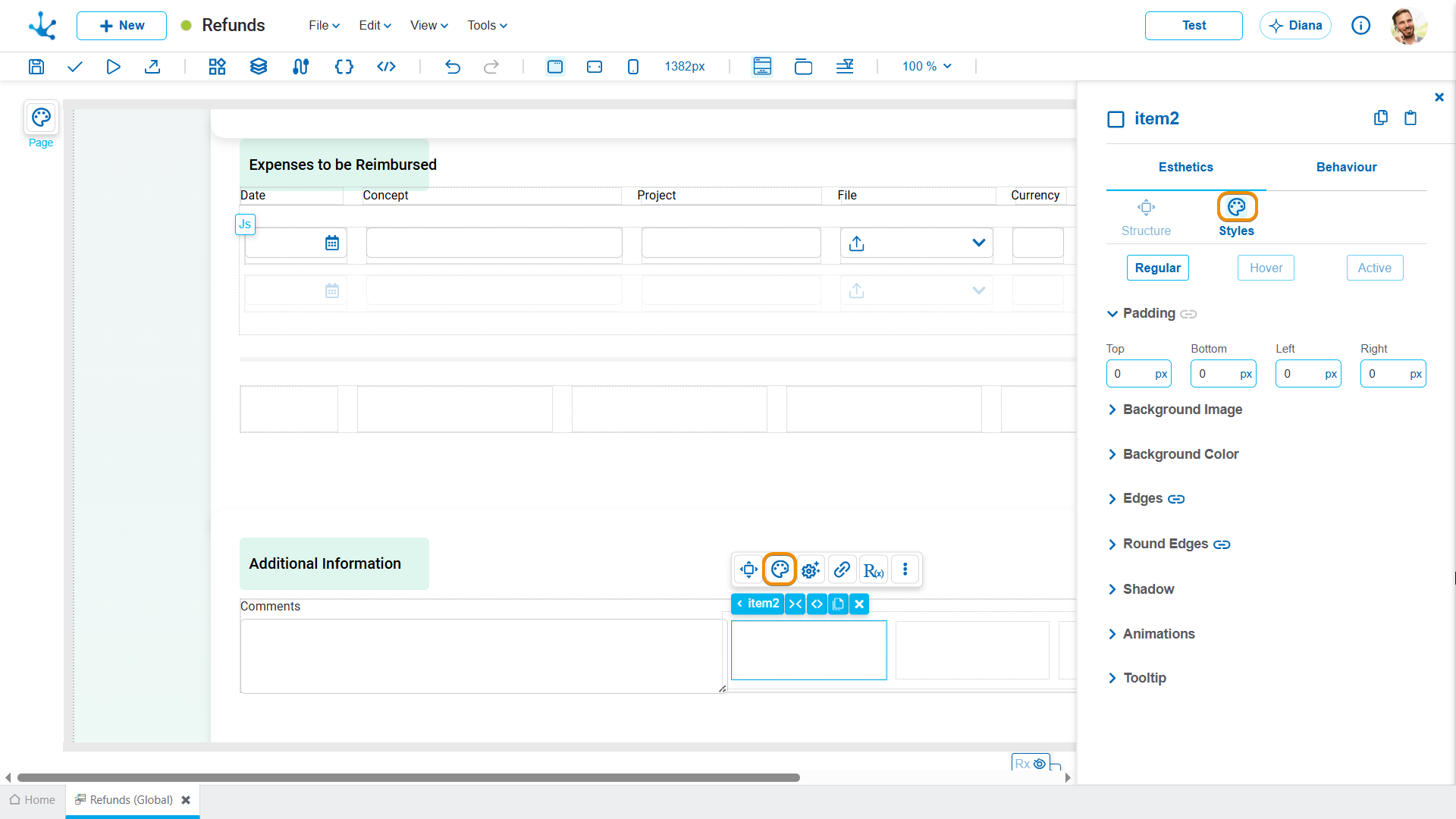The width and height of the screenshot is (1456, 819).
Task: Click the Styles palette in item2 toolbar
Action: [x=780, y=570]
